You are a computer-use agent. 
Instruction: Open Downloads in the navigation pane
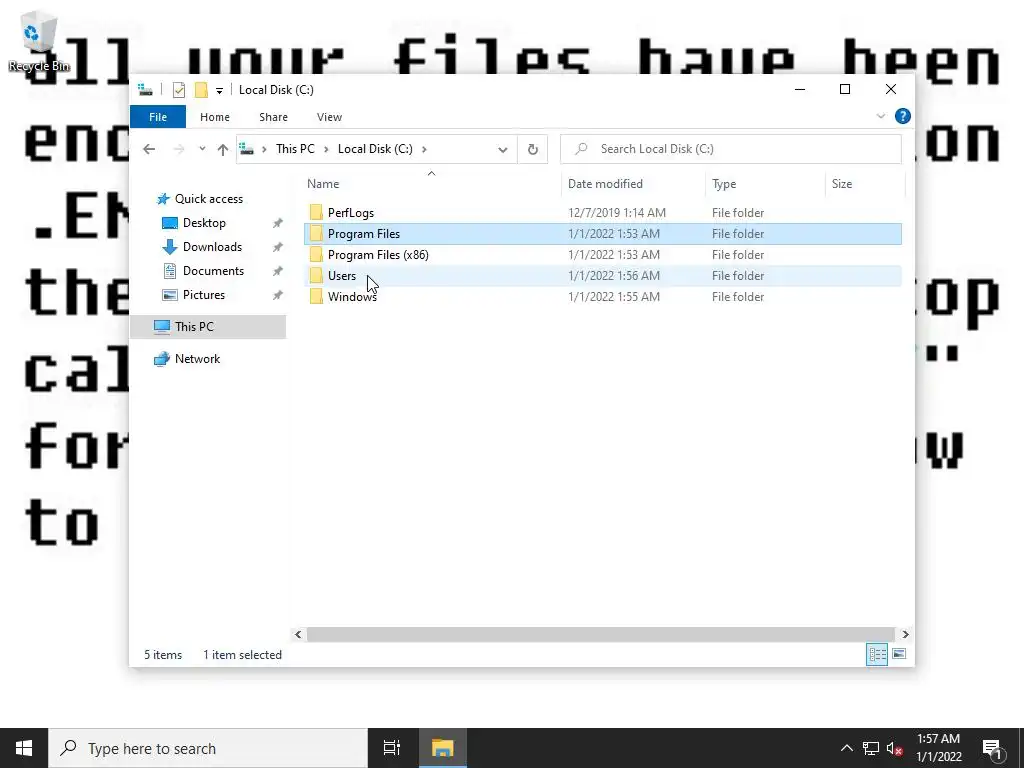(x=212, y=247)
